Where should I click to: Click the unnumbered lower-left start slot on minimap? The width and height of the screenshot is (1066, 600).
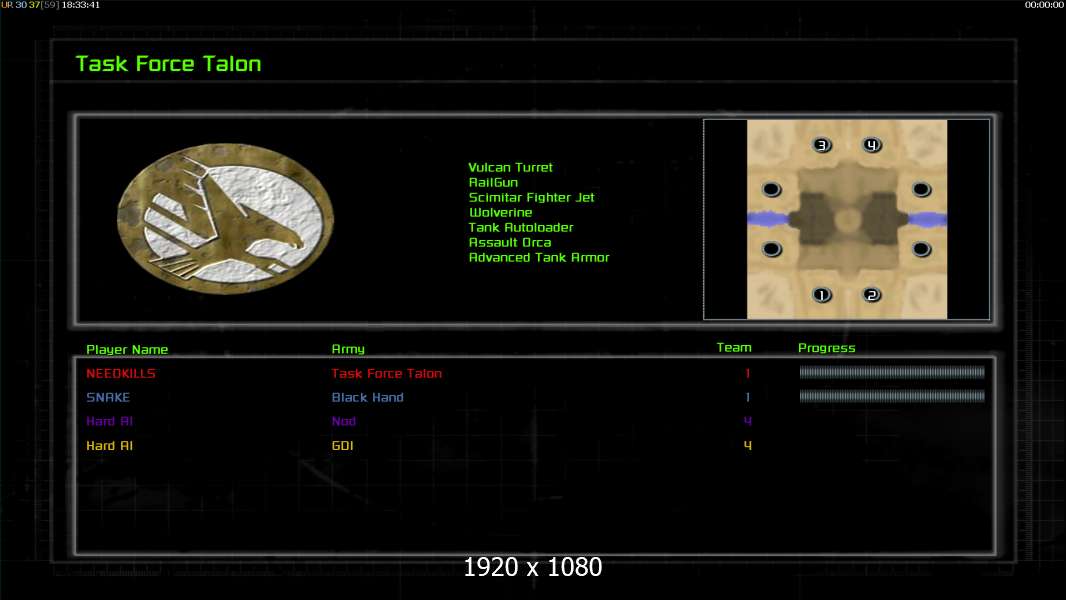pyautogui.click(x=772, y=249)
